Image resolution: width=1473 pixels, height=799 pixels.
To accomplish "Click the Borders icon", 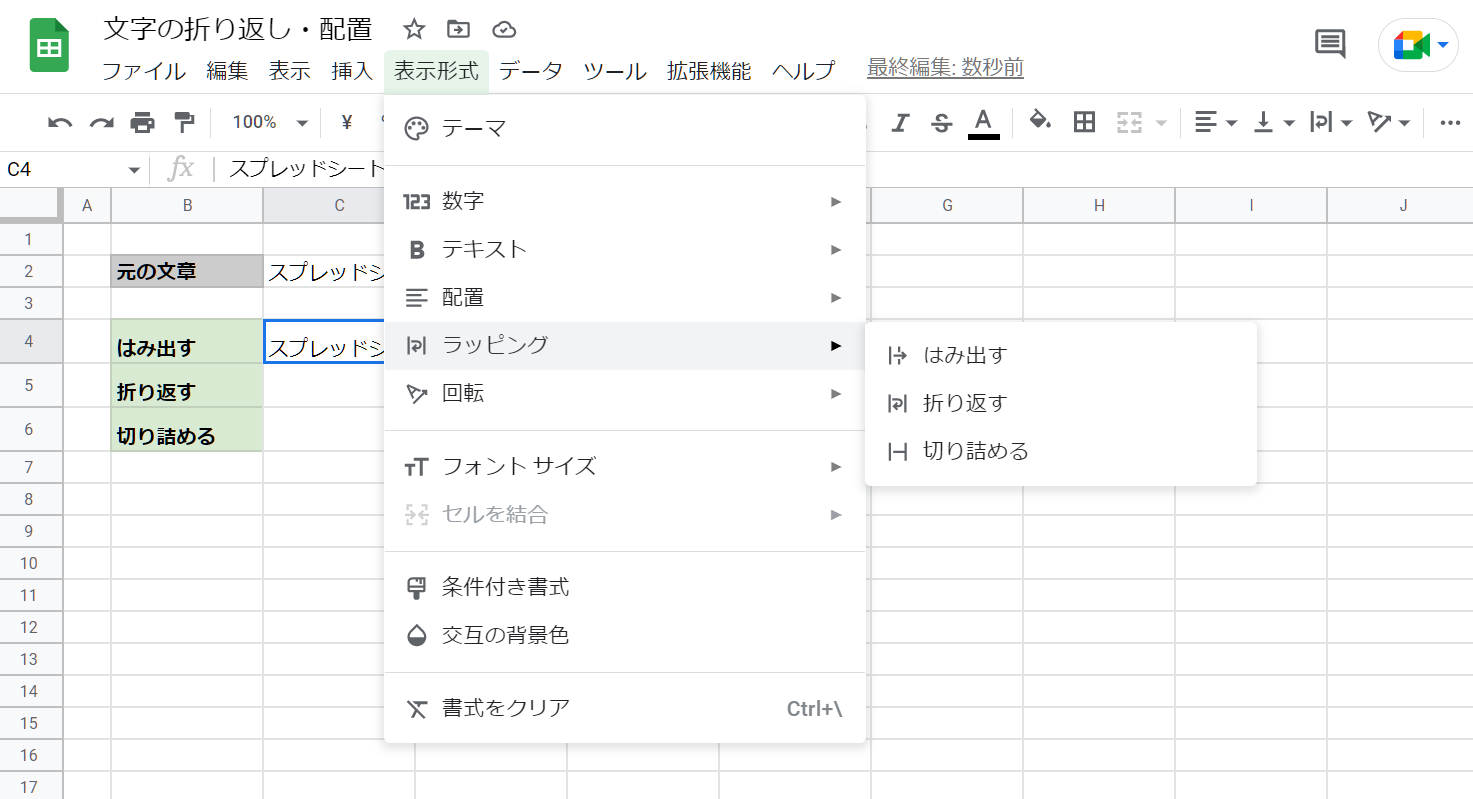I will point(1083,121).
